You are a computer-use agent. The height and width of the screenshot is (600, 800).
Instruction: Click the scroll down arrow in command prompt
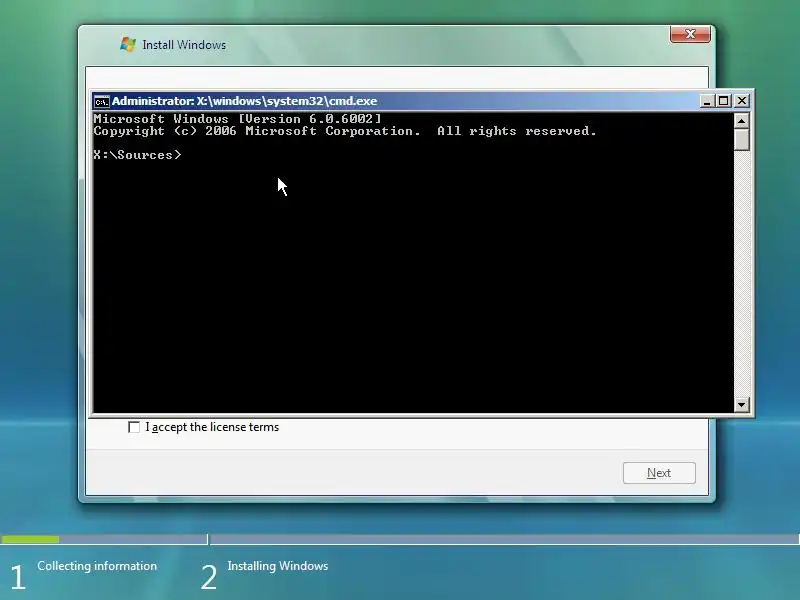coord(741,405)
